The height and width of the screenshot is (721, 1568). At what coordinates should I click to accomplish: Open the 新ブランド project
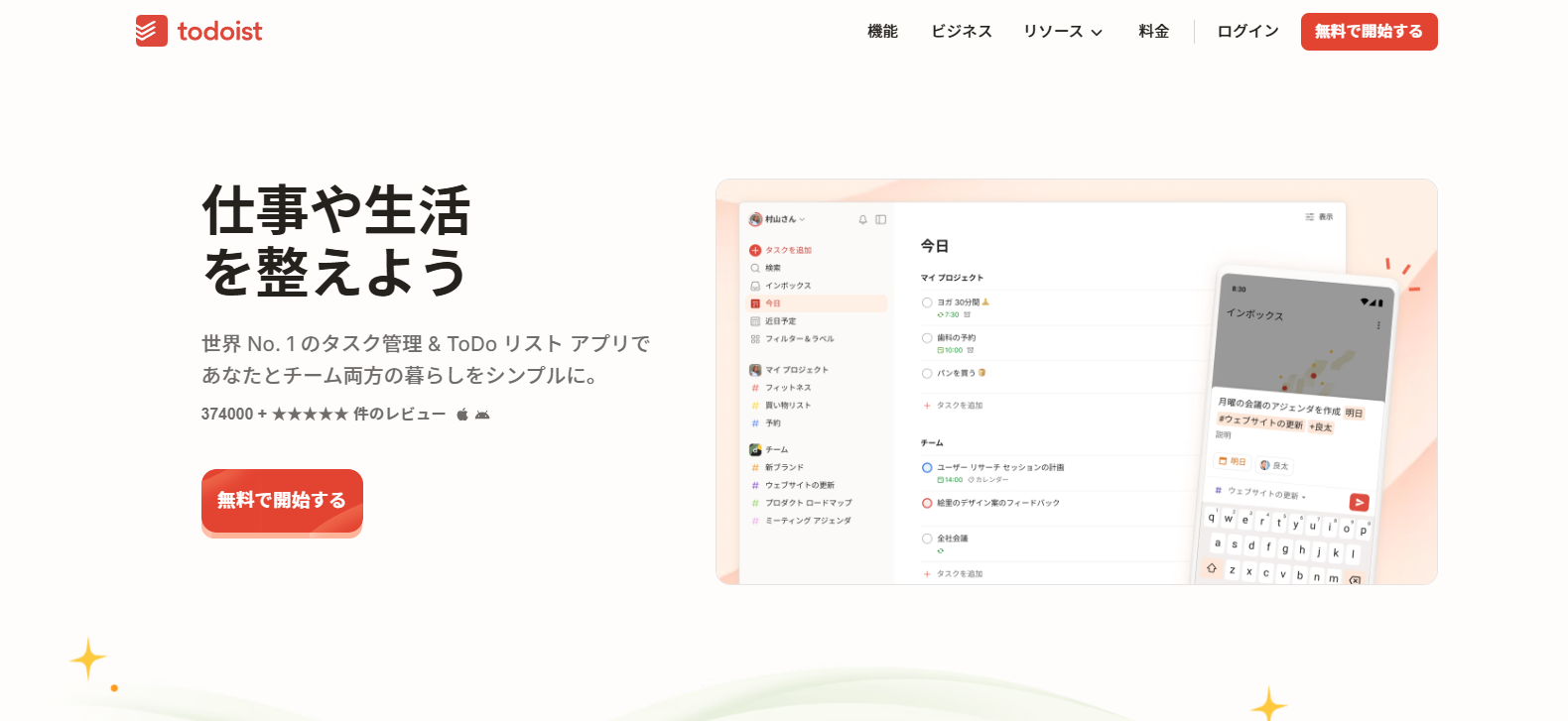pyautogui.click(x=778, y=467)
